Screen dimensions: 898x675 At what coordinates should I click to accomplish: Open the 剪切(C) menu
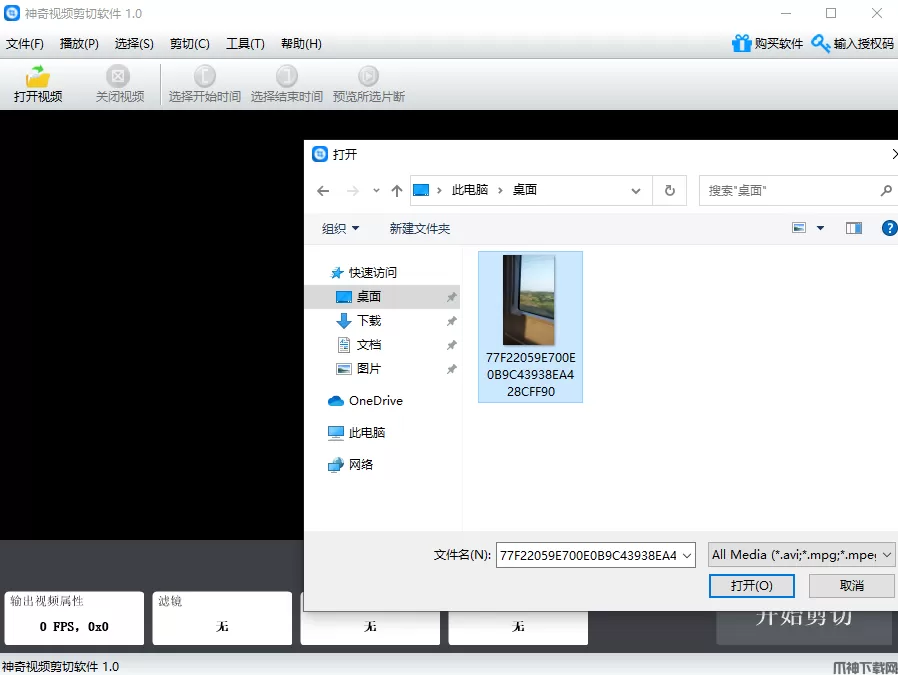coord(189,44)
